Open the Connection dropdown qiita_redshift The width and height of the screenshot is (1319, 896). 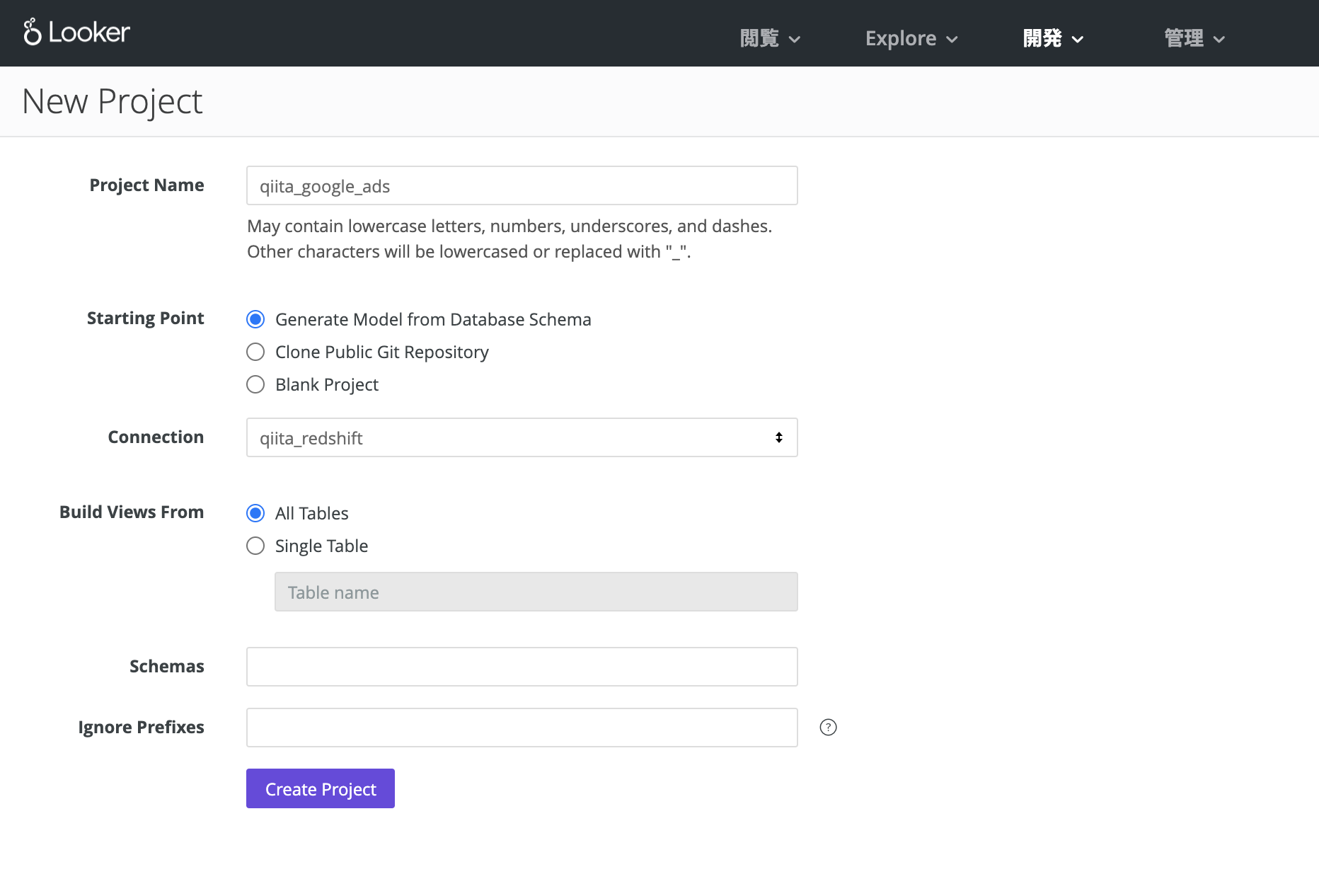point(522,437)
